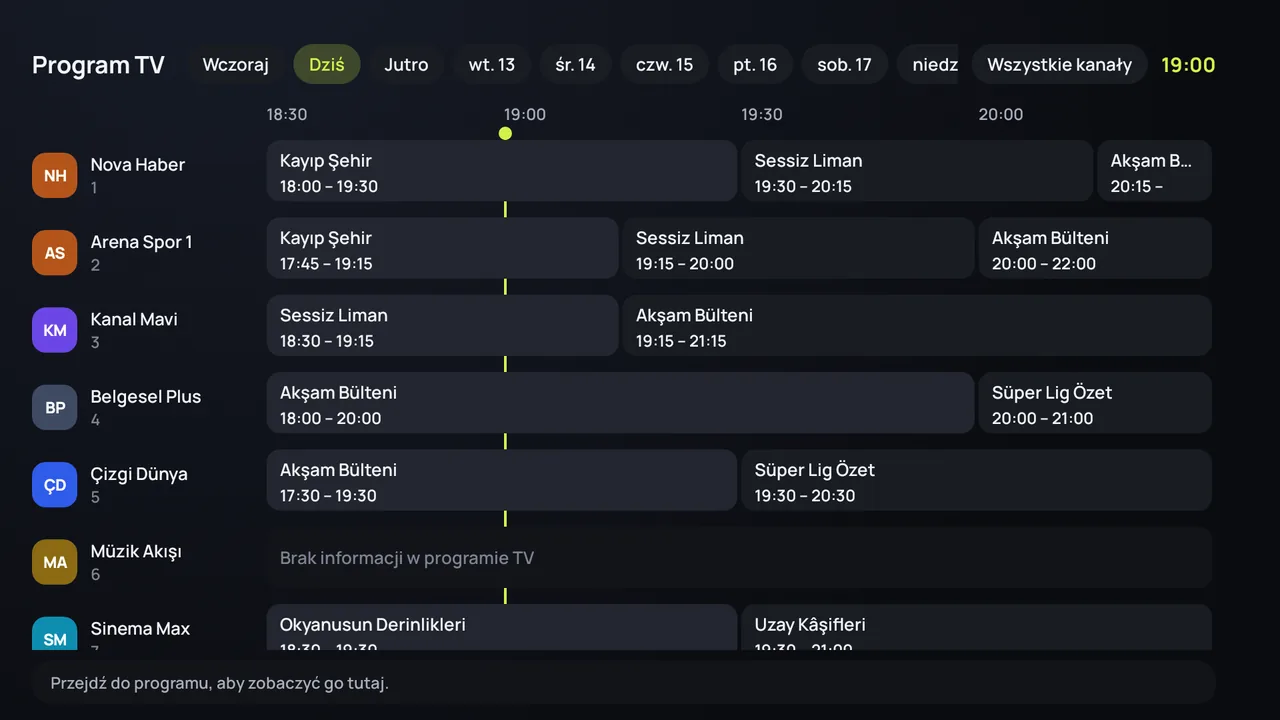Select Sessiz Liman 19:15 – 20:00 program
The width and height of the screenshot is (1280, 720).
pos(799,249)
